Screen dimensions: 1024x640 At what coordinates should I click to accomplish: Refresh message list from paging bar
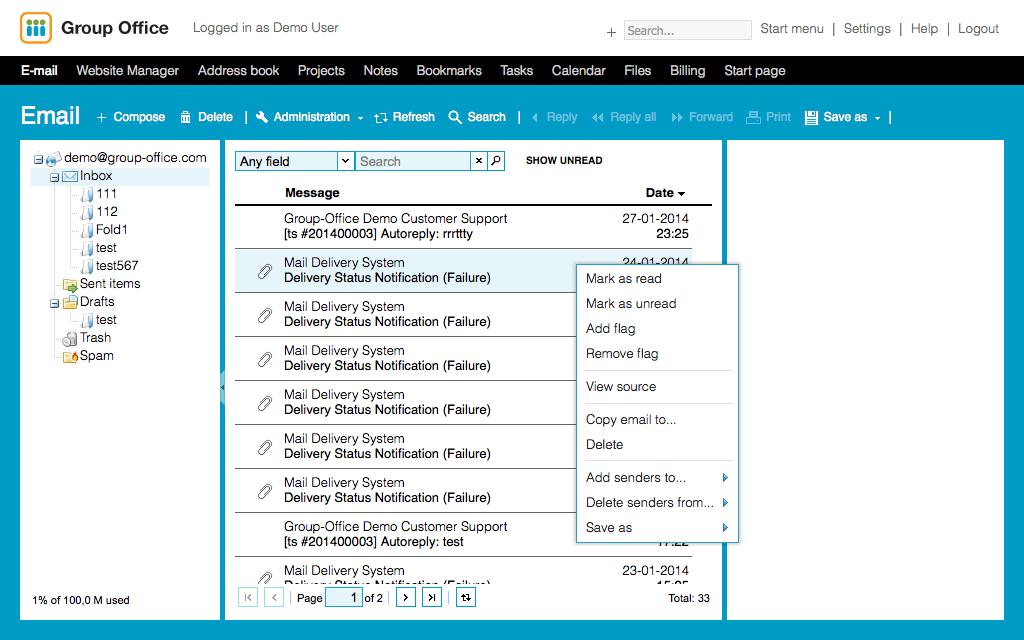[466, 597]
